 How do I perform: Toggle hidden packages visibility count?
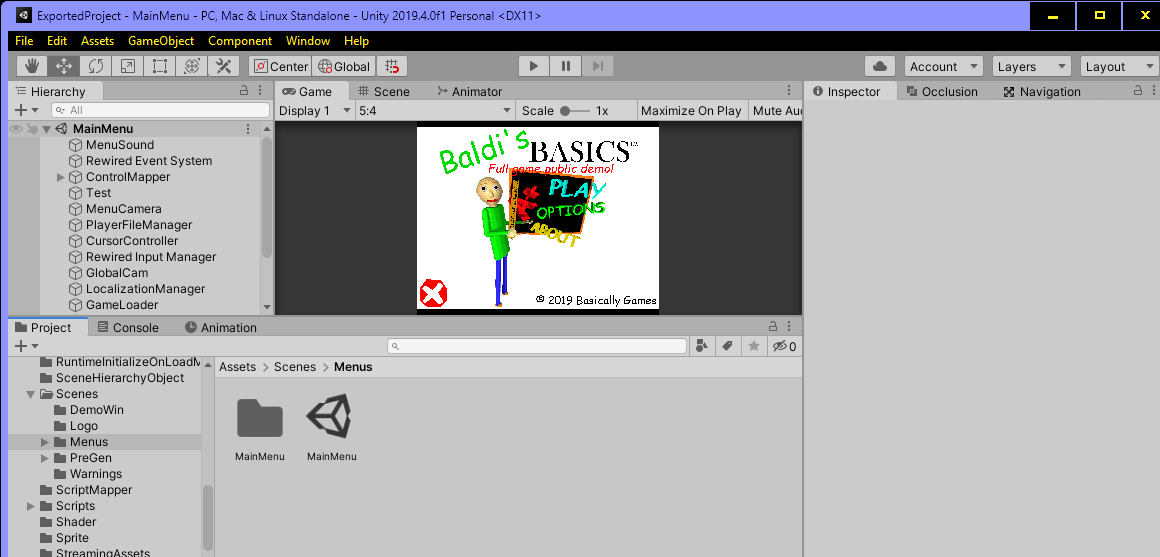coord(784,345)
